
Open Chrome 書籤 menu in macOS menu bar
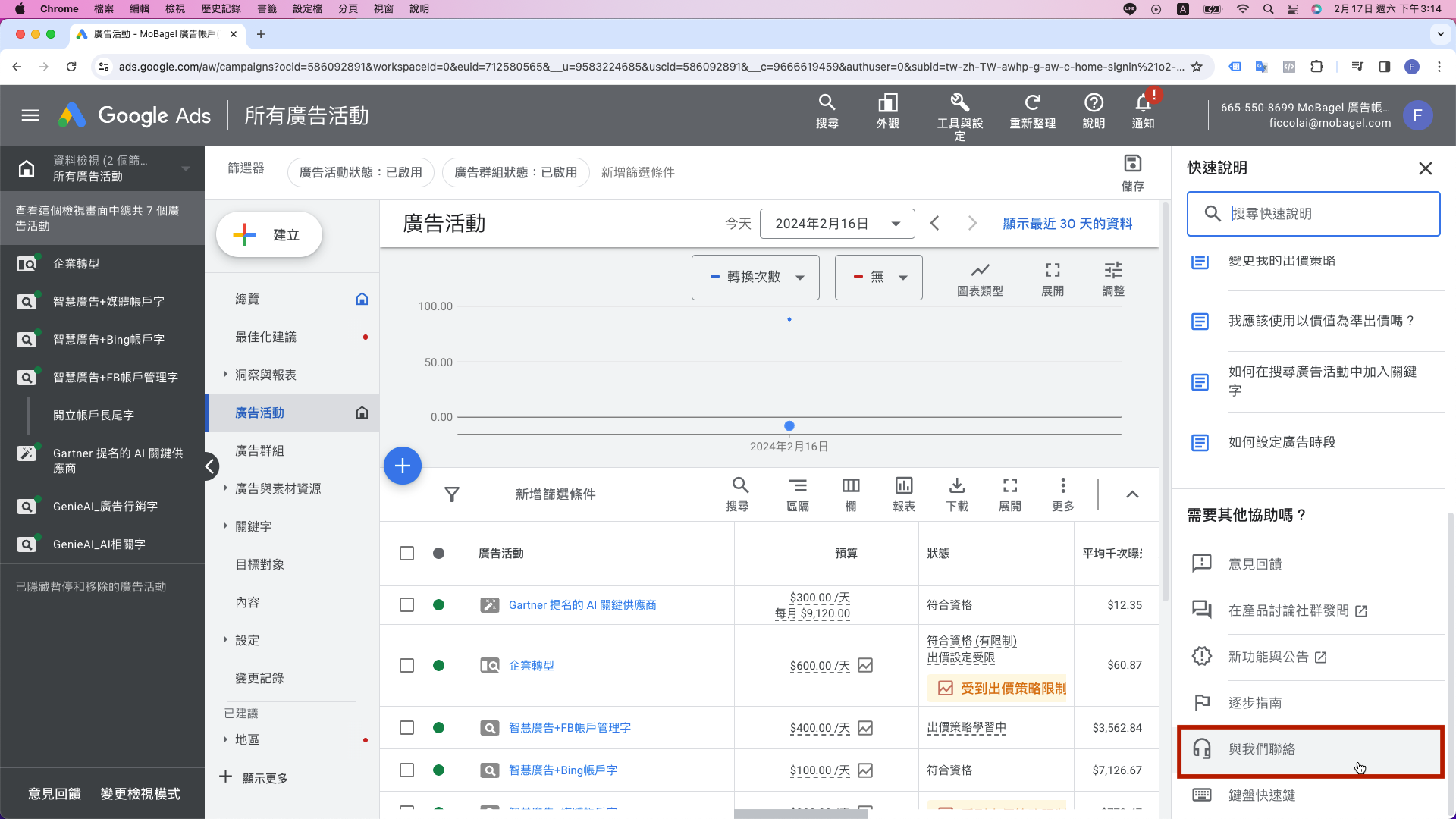(267, 9)
